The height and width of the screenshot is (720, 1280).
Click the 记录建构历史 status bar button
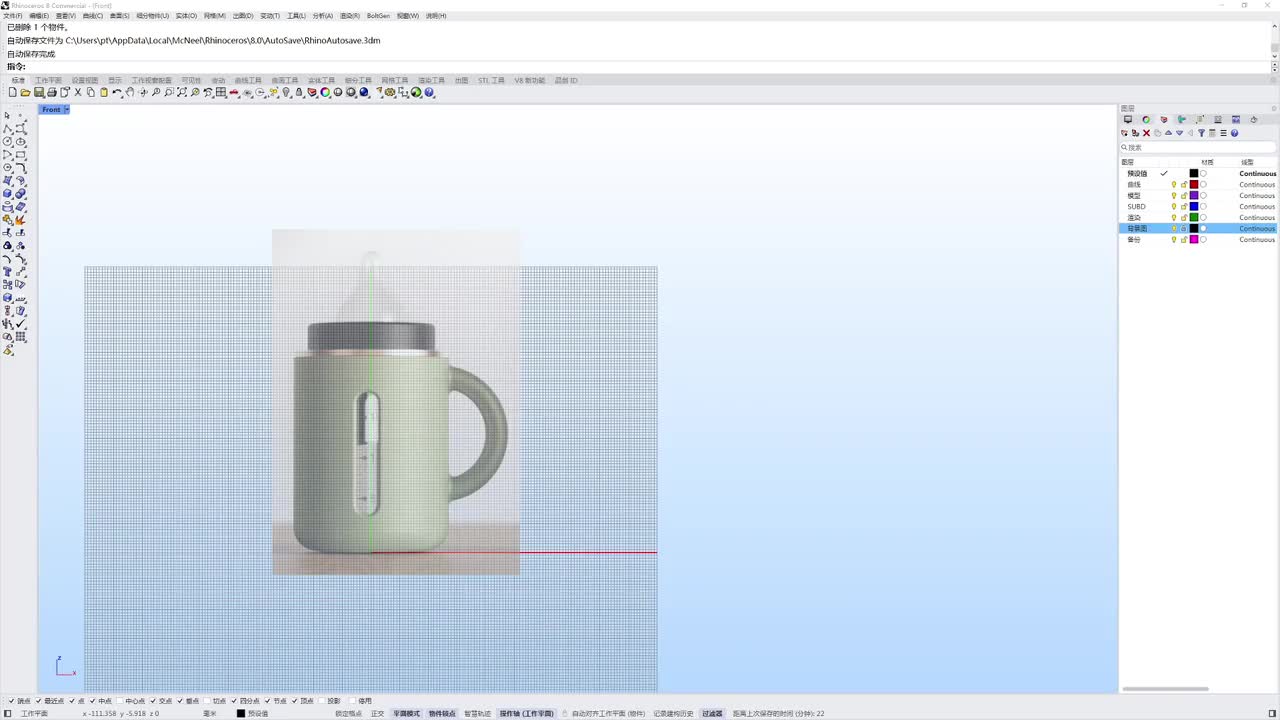click(x=673, y=714)
